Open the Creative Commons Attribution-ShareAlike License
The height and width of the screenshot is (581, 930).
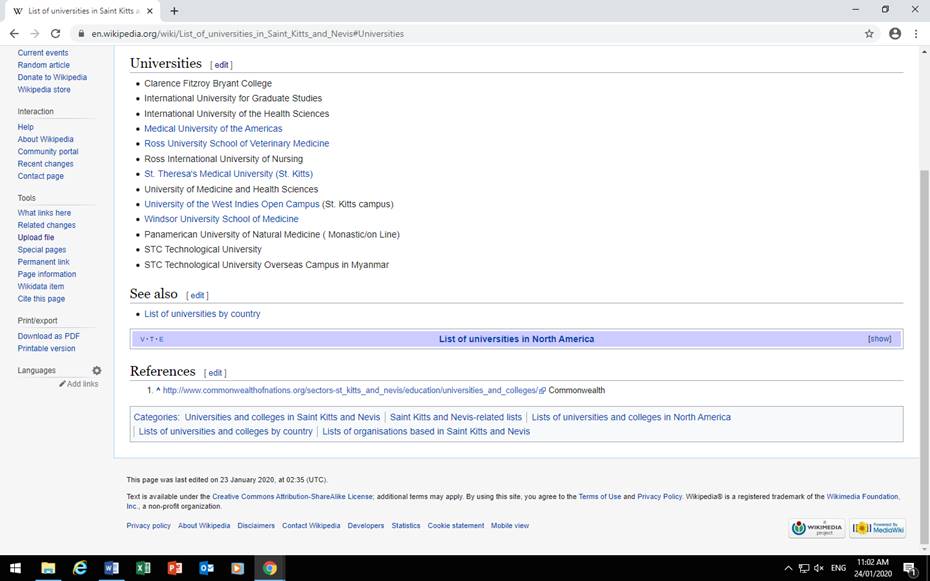click(292, 497)
